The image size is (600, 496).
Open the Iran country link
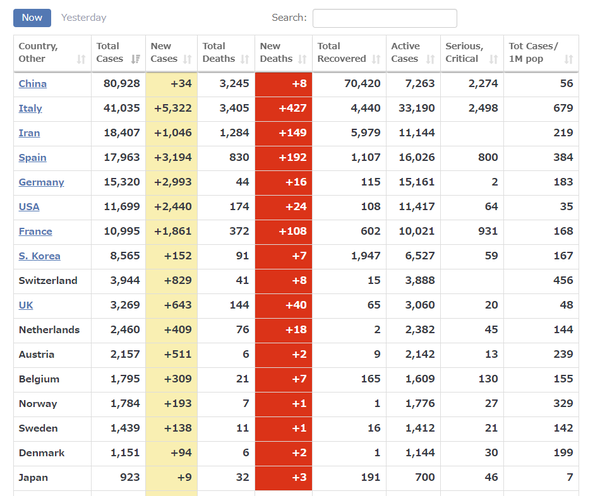[x=29, y=133]
